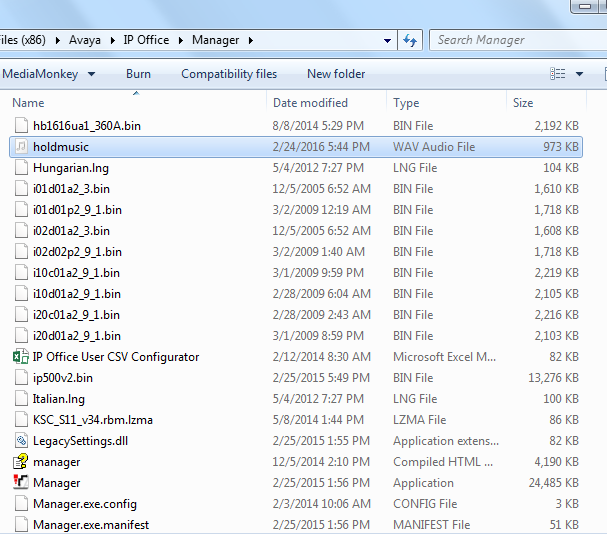This screenshot has width=607, height=534.
Task: Expand the arrow after Avaya in the path
Action: 113,40
